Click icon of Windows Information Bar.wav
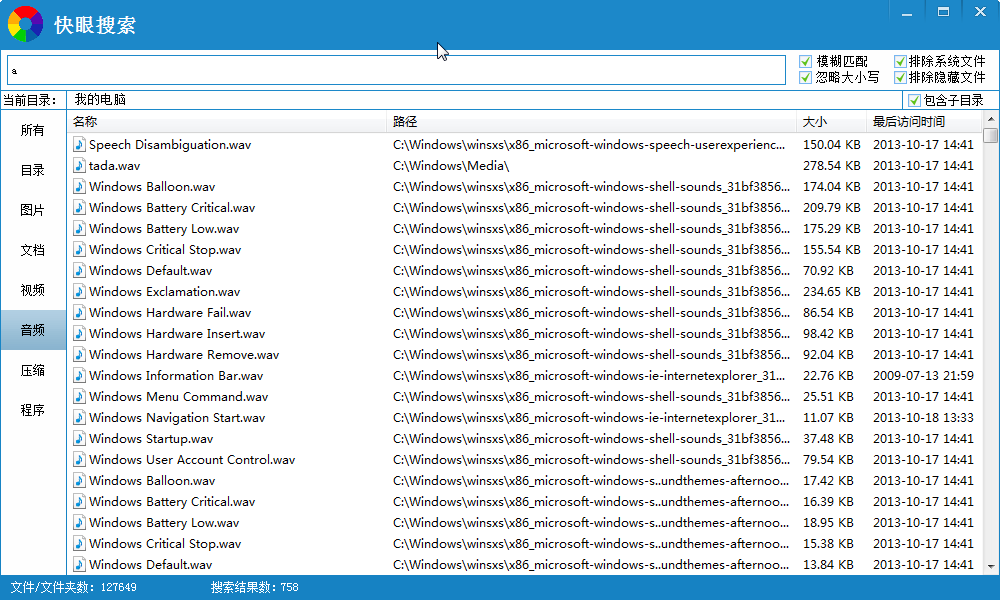 (80, 376)
